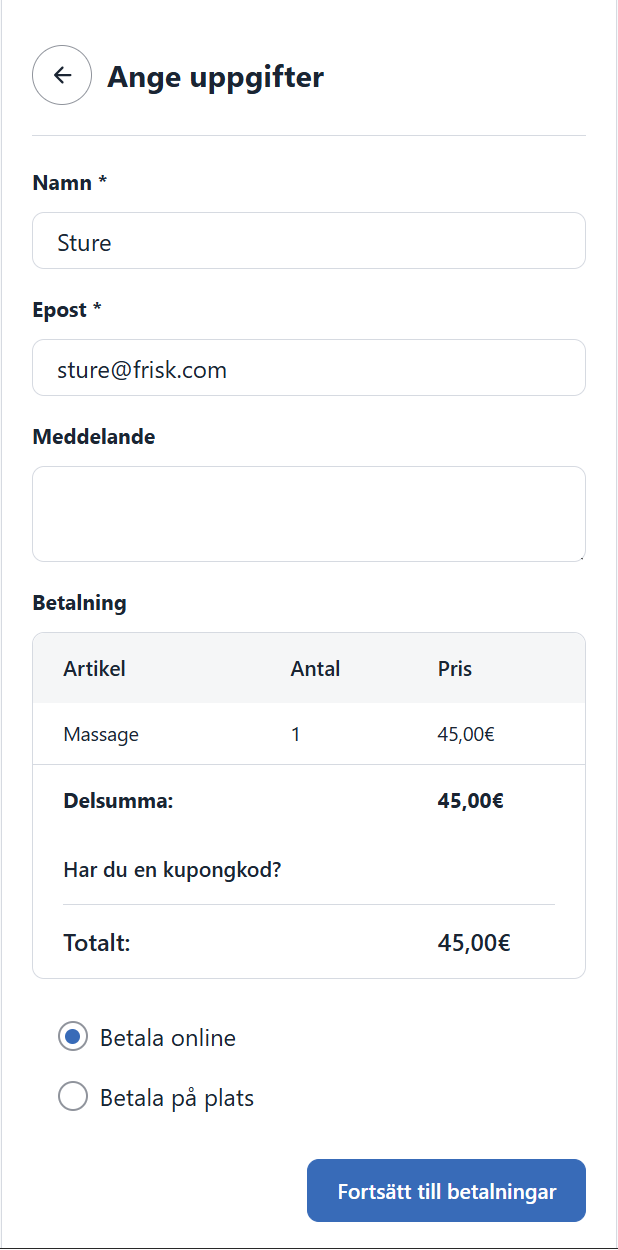Click the Artikel column header

[95, 669]
